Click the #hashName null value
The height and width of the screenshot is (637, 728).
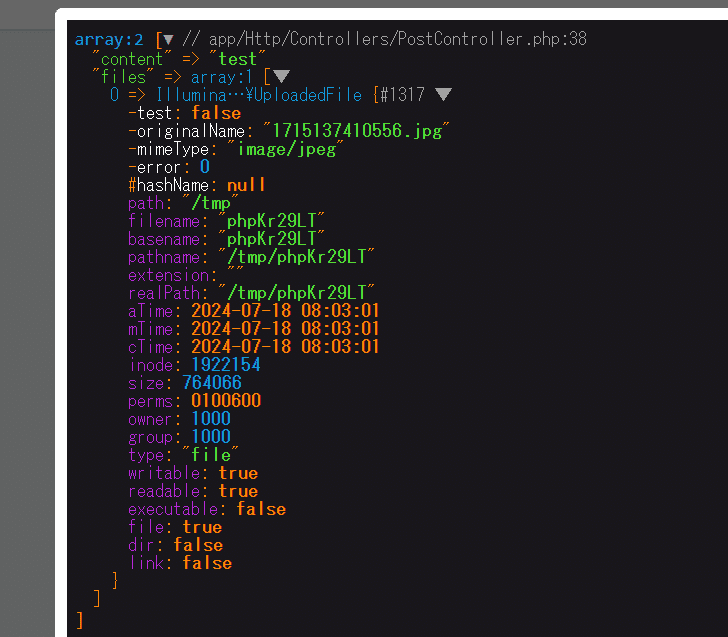(246, 185)
